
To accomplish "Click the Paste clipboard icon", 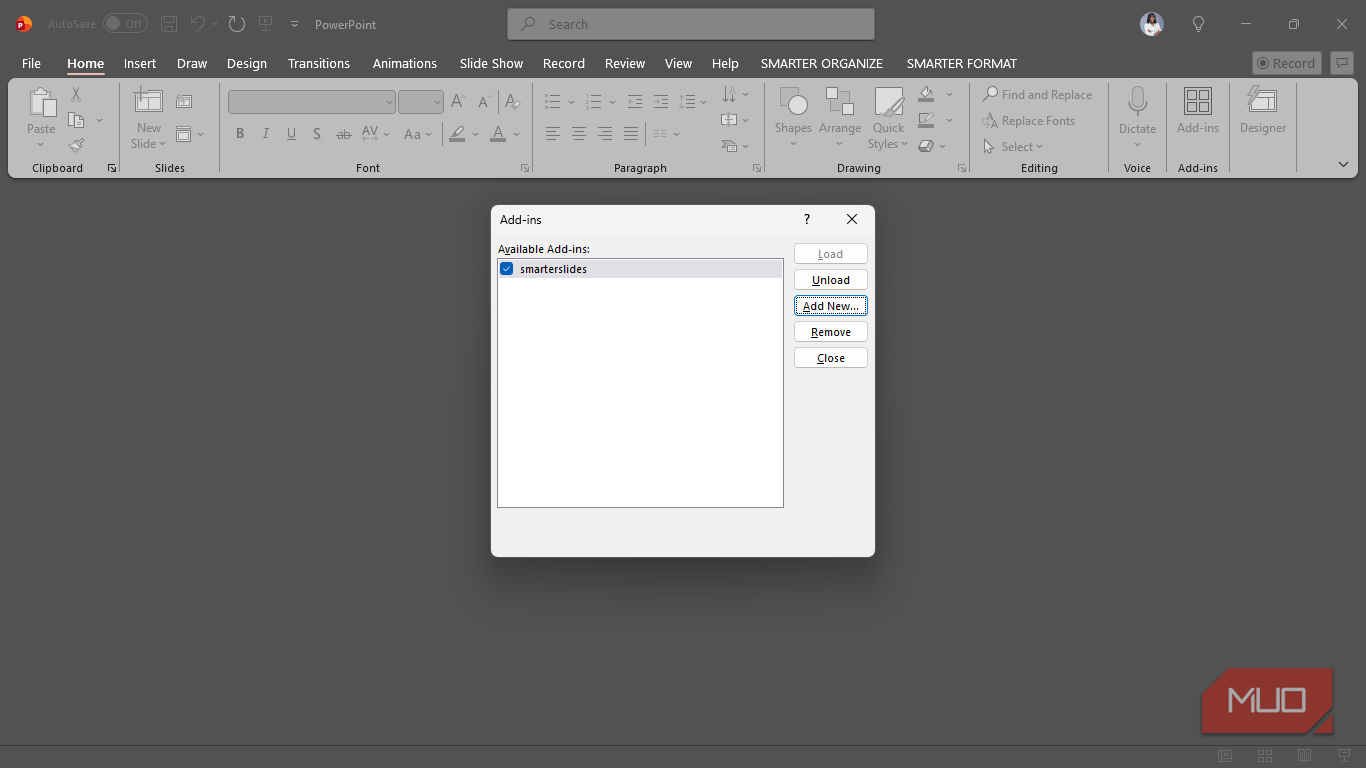I will [41, 102].
